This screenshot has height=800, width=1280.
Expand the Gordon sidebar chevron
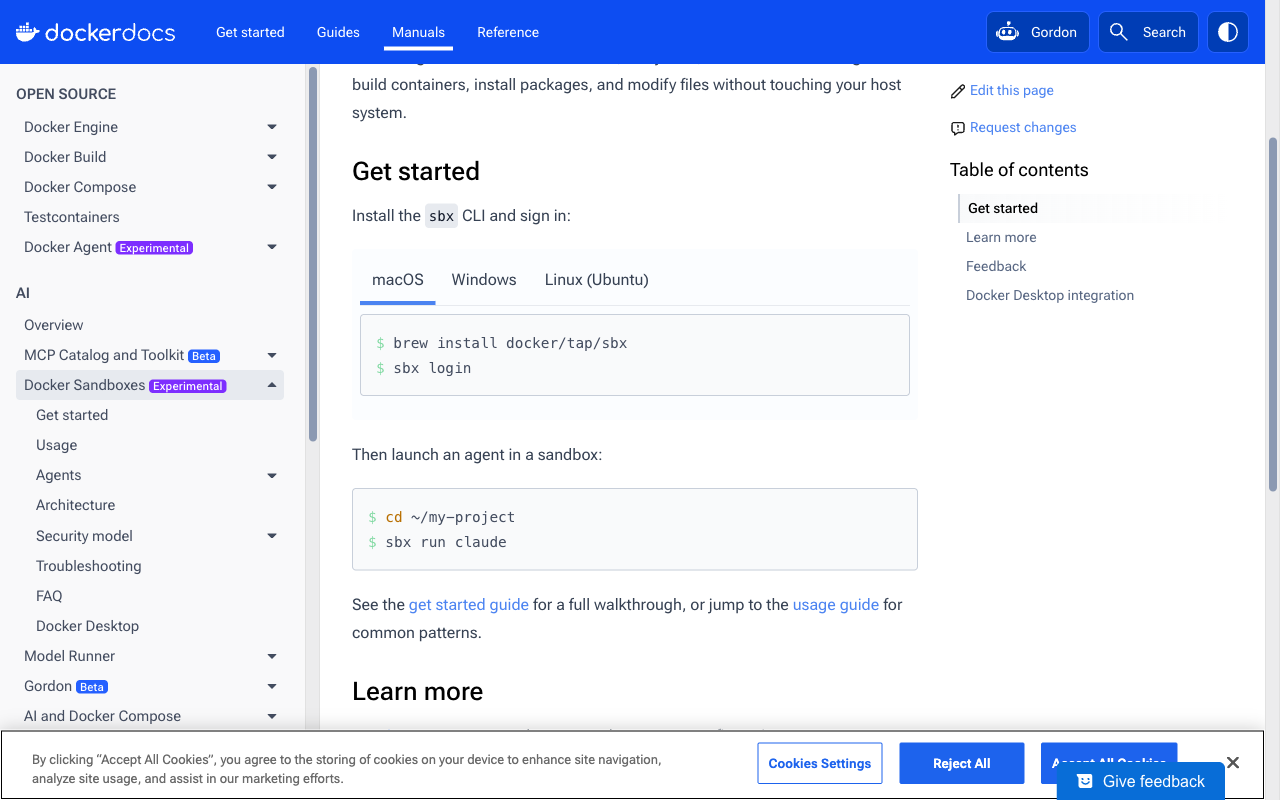point(272,686)
